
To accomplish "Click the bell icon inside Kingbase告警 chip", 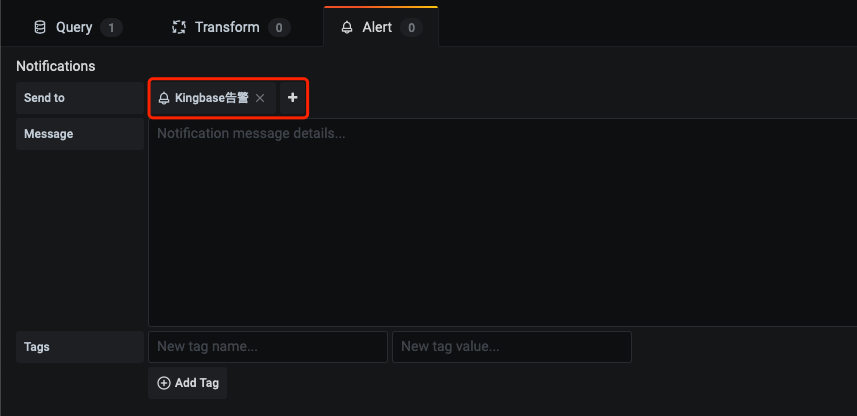I will click(x=164, y=98).
